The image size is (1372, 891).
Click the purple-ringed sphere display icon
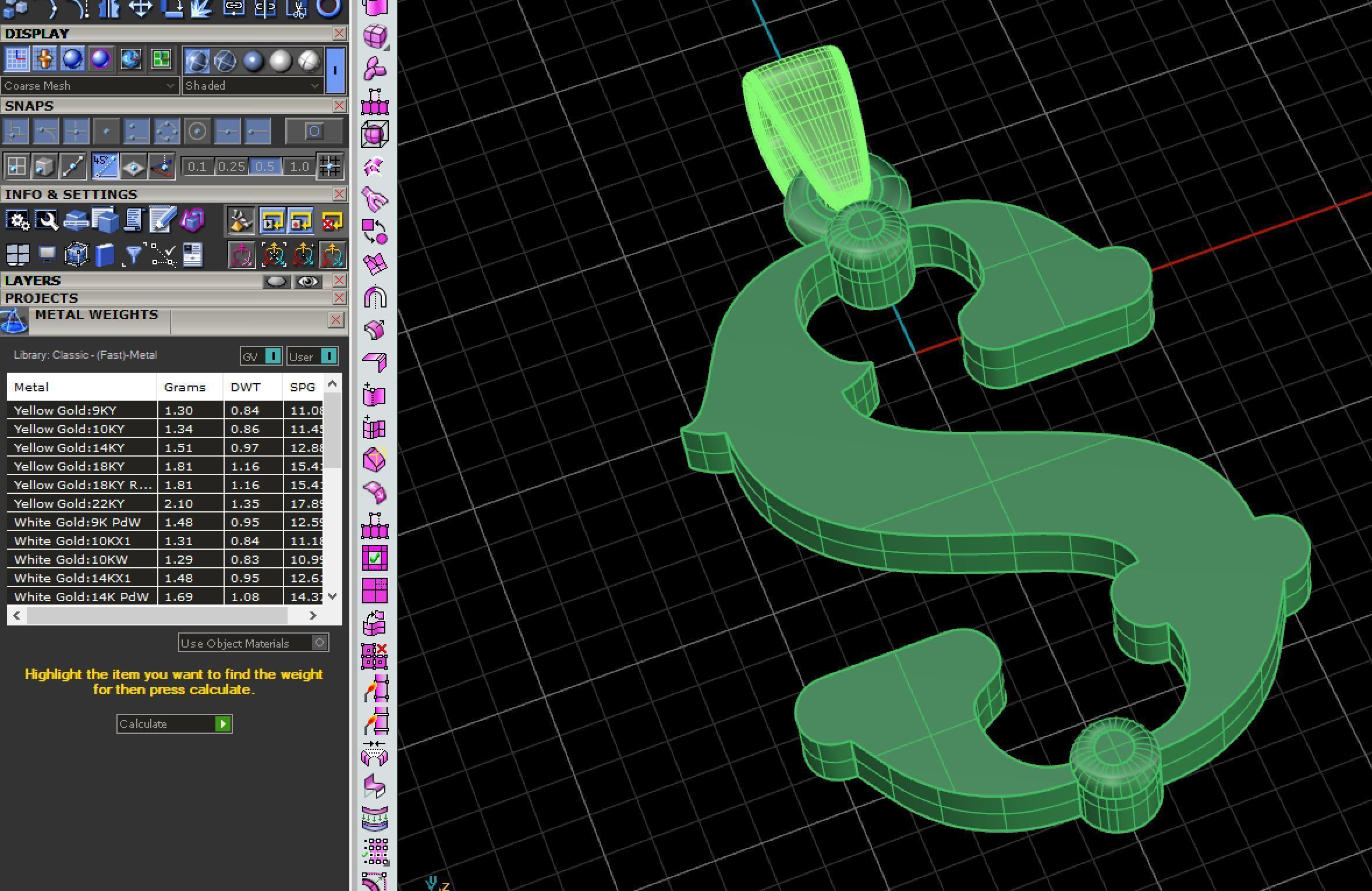[101, 59]
